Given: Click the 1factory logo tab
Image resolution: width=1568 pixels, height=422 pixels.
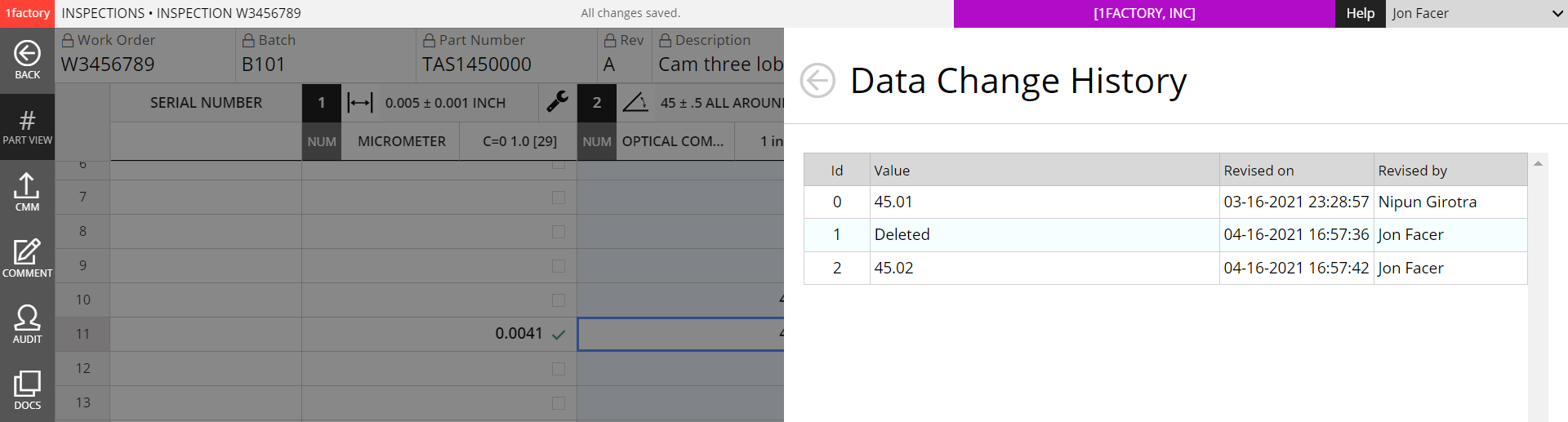Looking at the screenshot, I should point(27,13).
